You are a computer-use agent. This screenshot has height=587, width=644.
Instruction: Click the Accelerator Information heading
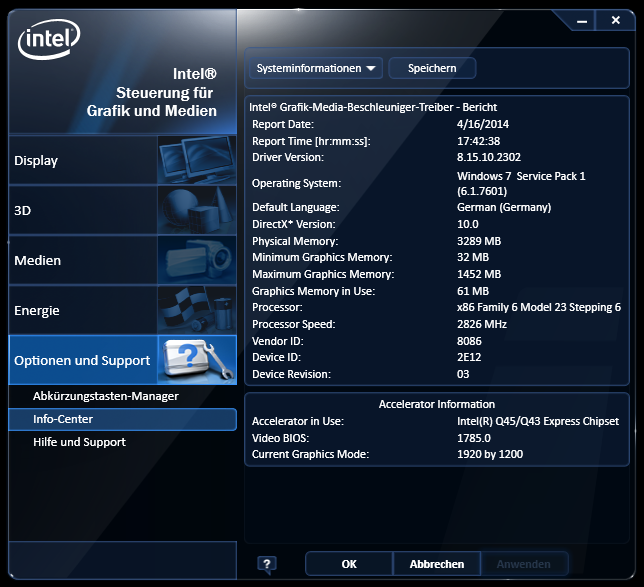coord(437,404)
